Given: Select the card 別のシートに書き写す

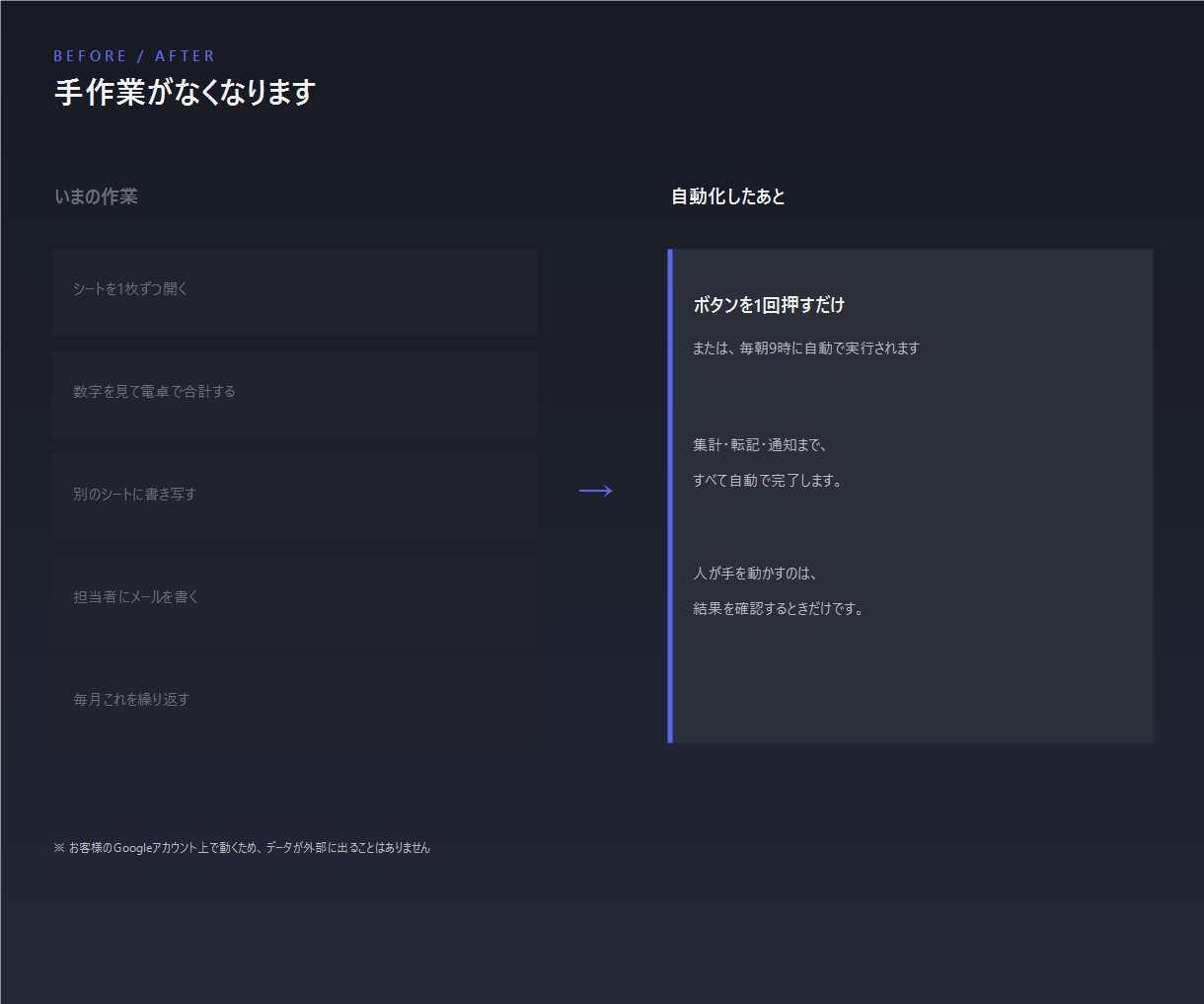Looking at the screenshot, I should 294,498.
